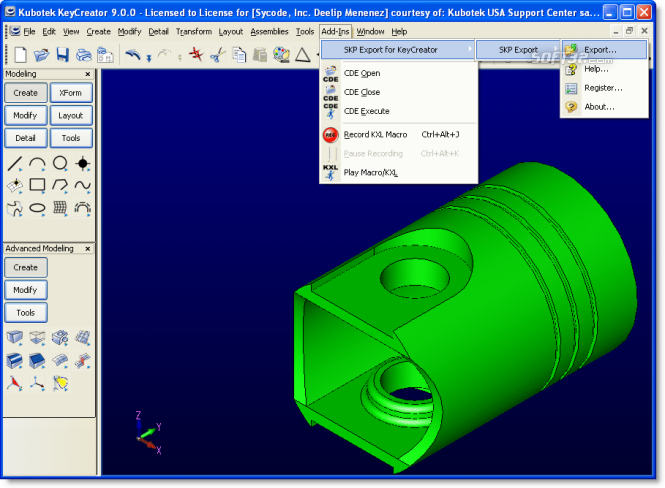
Task: Open the Layout menu in menu bar
Action: click(231, 31)
